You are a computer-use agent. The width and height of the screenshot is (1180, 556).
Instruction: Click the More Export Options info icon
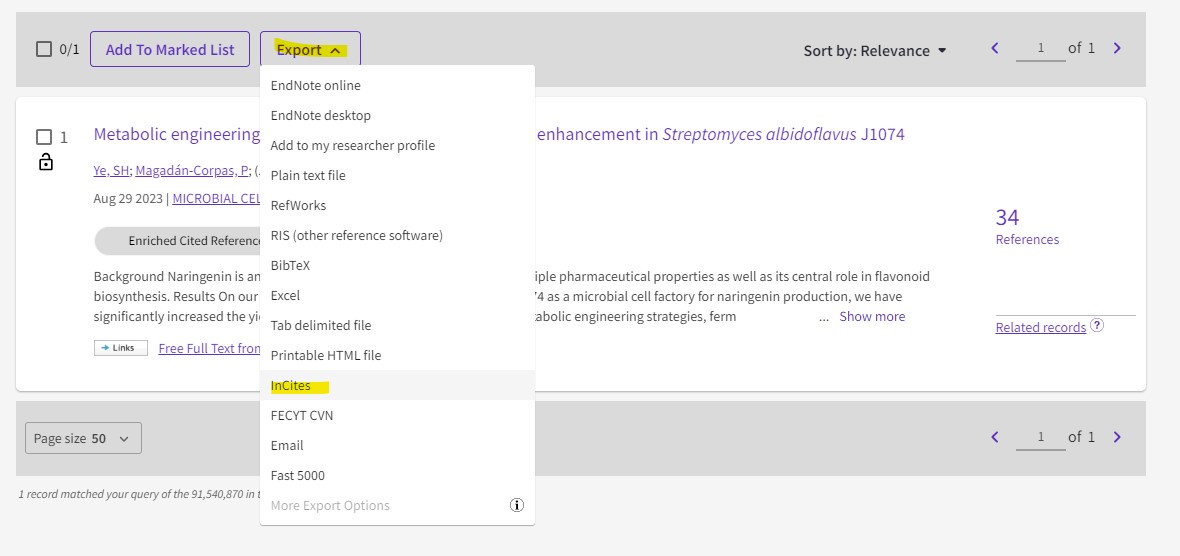click(517, 505)
